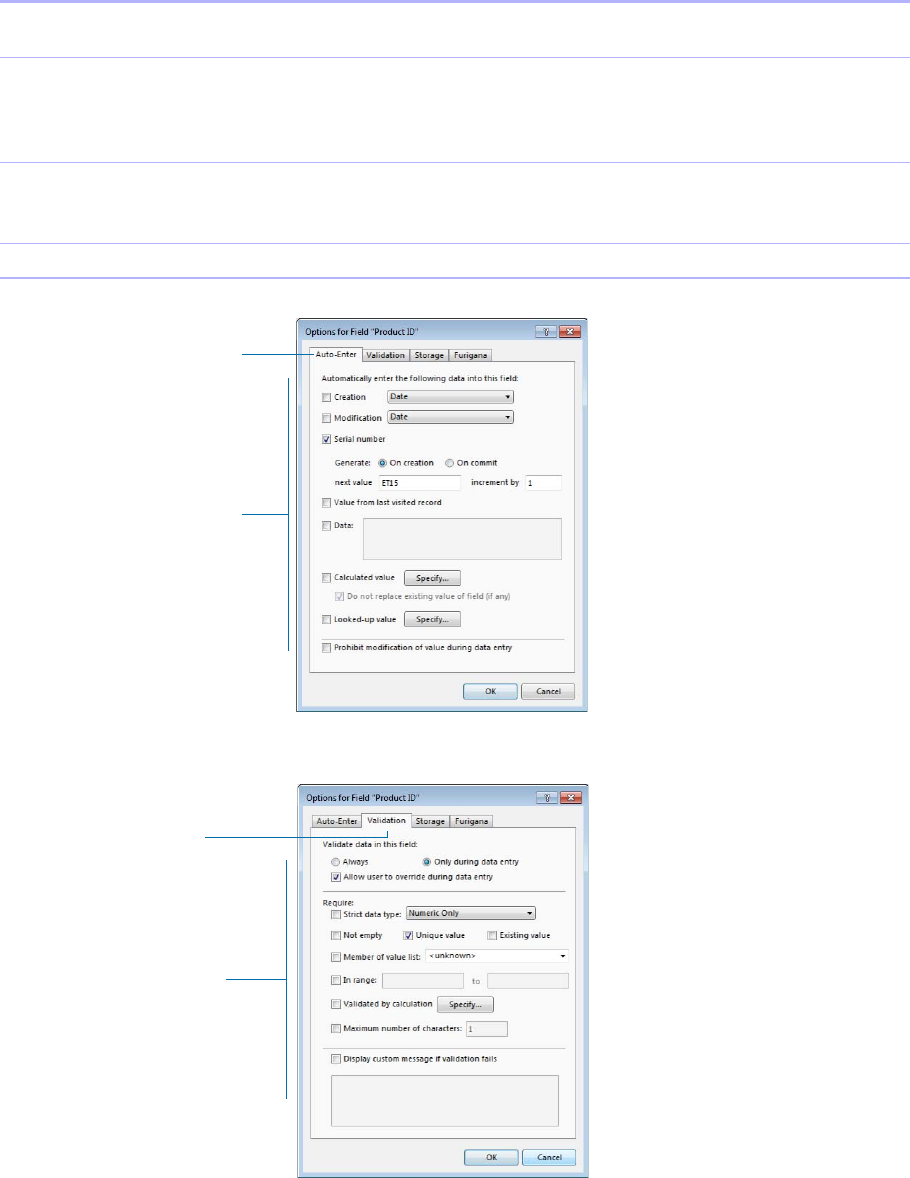Enable the Not empty checkbox
This screenshot has height=1178, width=910.
[x=335, y=935]
